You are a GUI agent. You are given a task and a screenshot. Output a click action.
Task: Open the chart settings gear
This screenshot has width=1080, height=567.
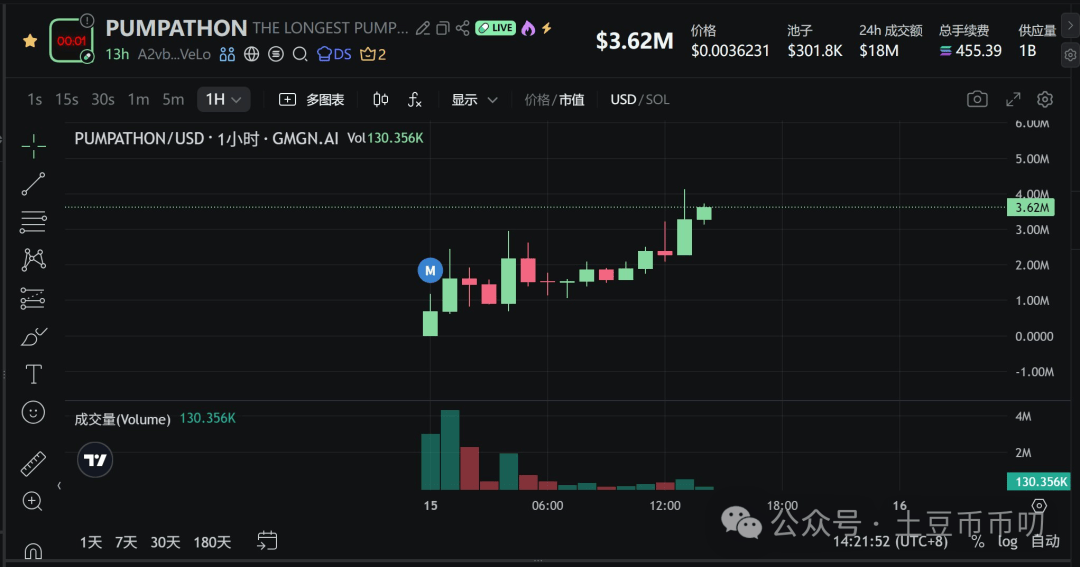[x=1045, y=99]
